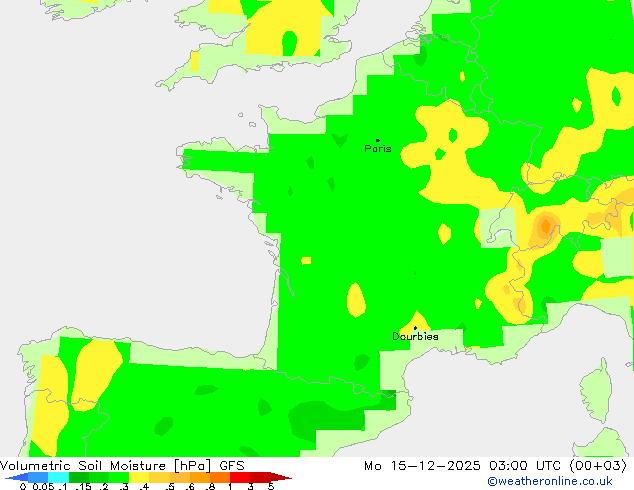Click the cyan 0.1 legend swatch

click(x=58, y=477)
